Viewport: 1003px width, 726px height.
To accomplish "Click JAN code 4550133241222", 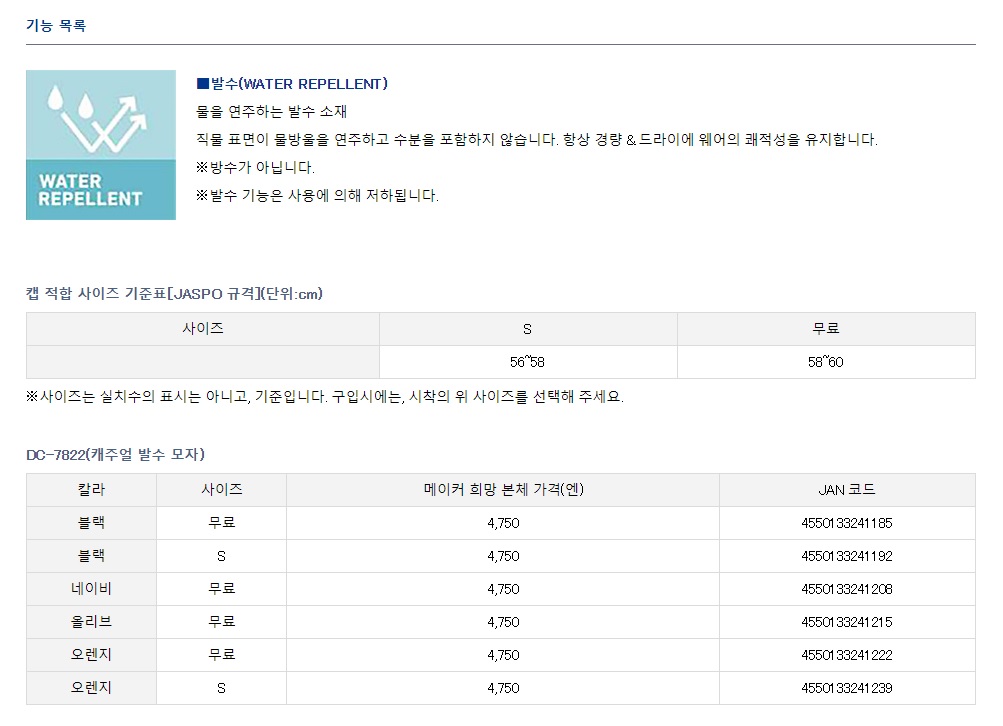I will coord(846,655).
